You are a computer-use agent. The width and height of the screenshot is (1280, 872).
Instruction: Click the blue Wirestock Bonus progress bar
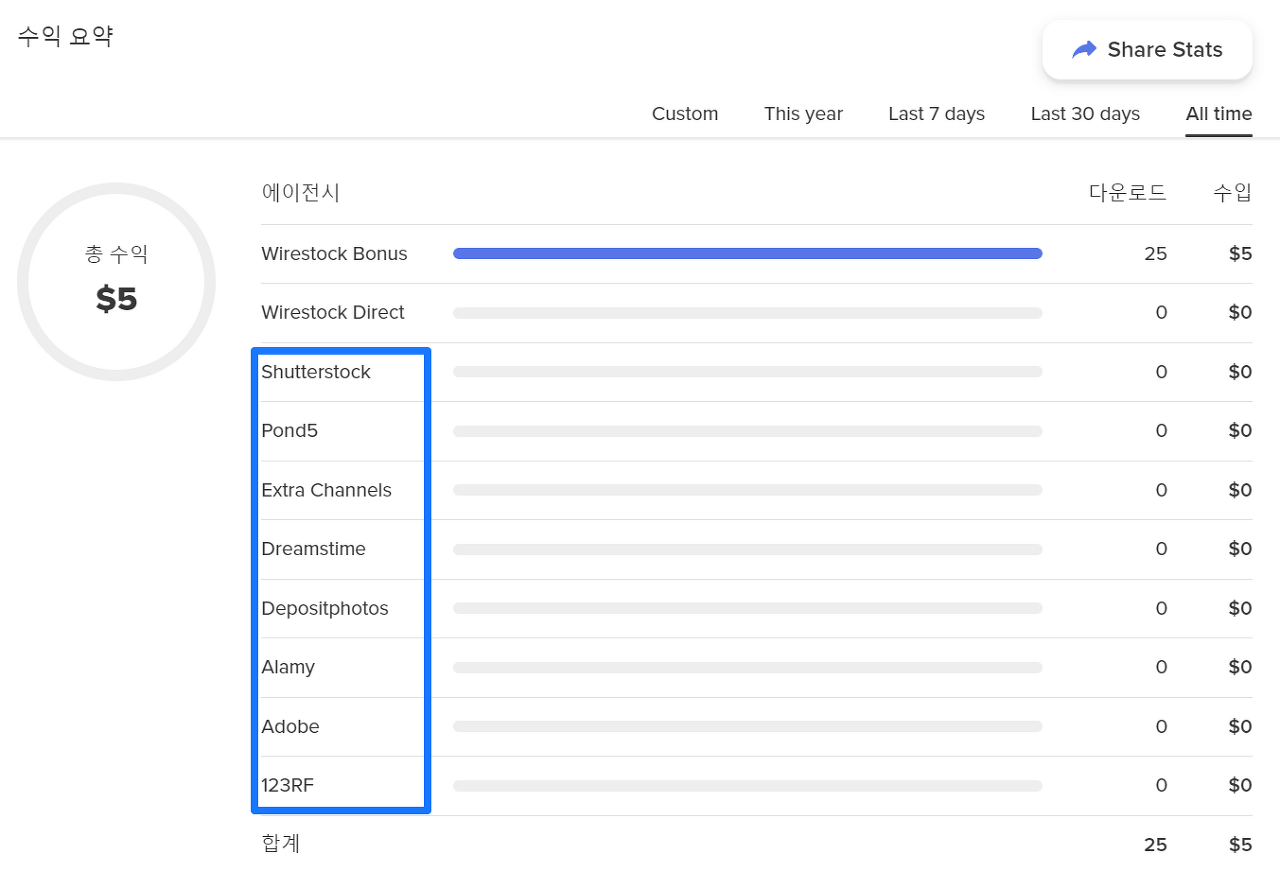pos(748,254)
